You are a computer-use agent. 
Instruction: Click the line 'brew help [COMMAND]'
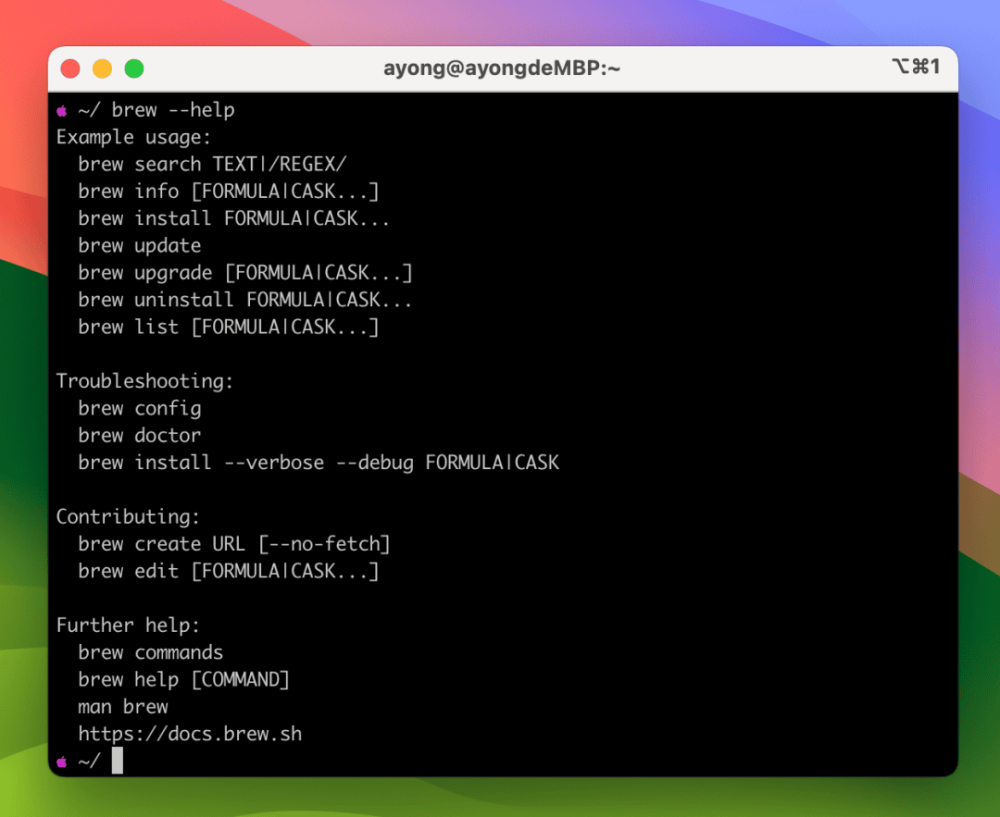tap(184, 680)
